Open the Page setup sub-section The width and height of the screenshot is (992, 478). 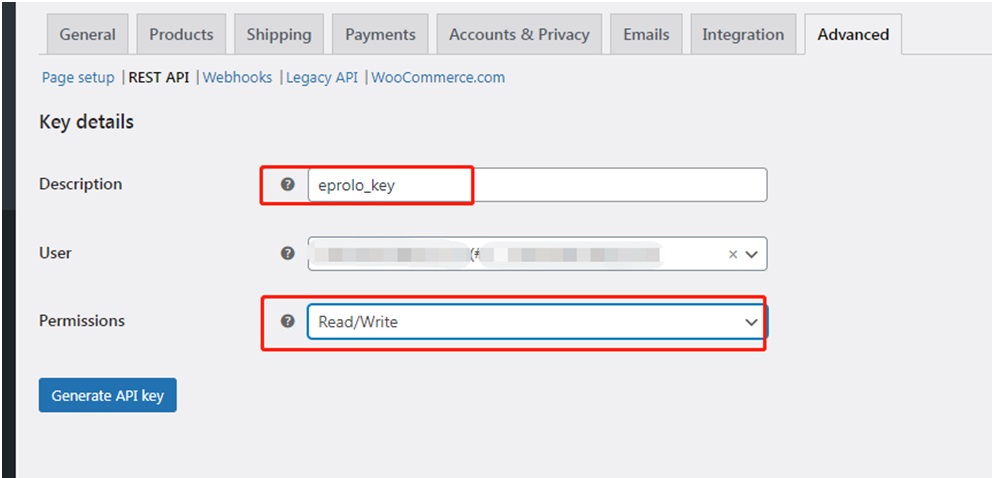[x=78, y=78]
